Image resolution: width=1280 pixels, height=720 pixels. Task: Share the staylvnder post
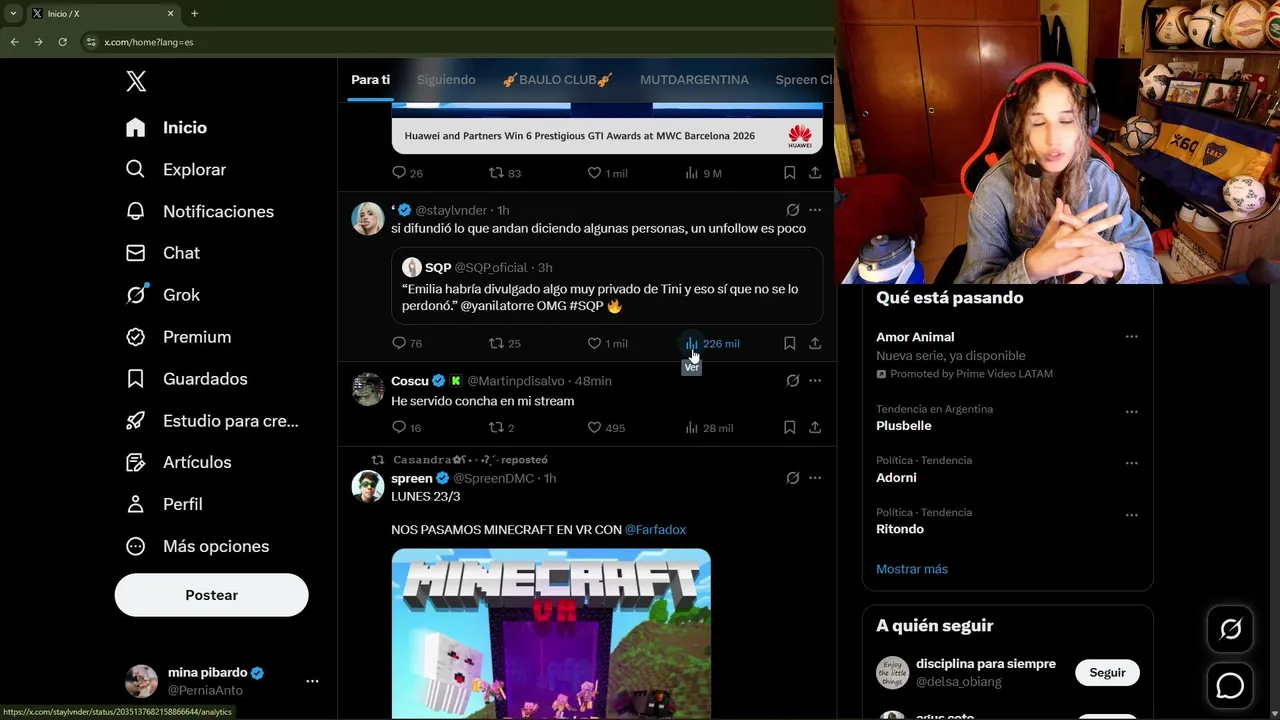pos(815,343)
